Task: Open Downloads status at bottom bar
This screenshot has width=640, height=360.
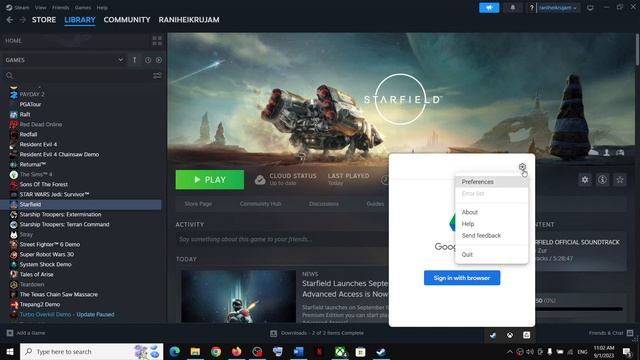Action: tap(317, 333)
